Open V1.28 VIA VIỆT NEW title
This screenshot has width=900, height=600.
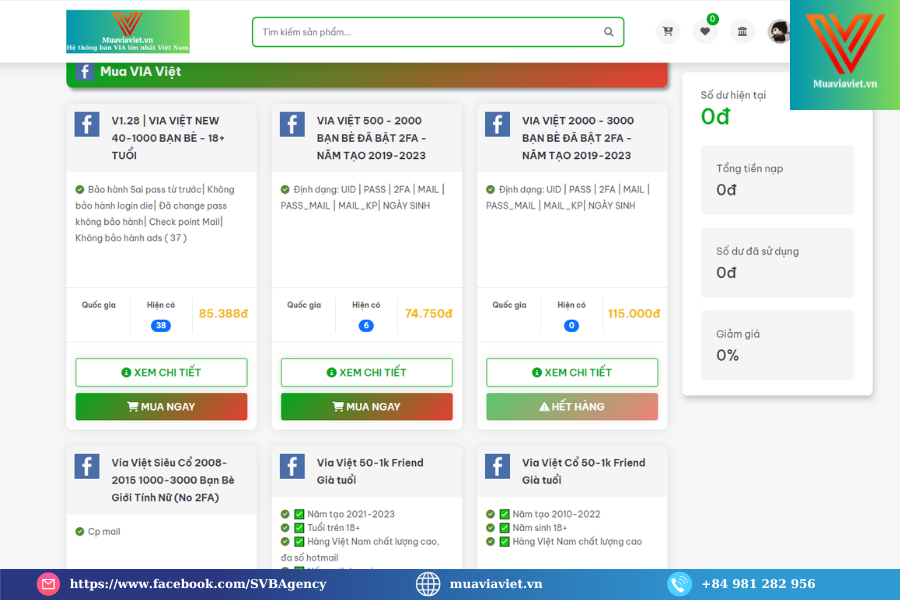pos(169,138)
